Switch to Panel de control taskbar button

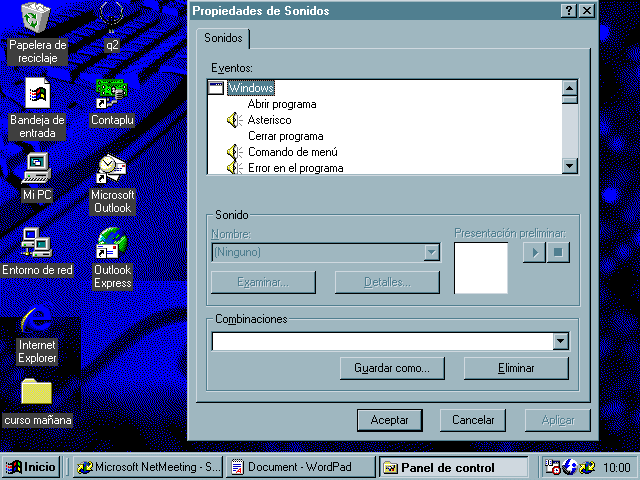(453, 467)
